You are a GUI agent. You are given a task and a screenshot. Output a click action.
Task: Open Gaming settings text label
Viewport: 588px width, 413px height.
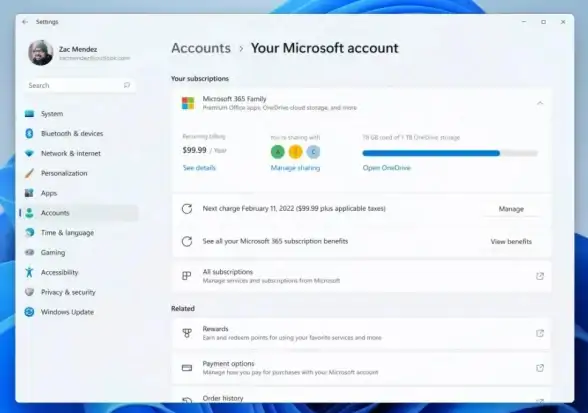(53, 252)
